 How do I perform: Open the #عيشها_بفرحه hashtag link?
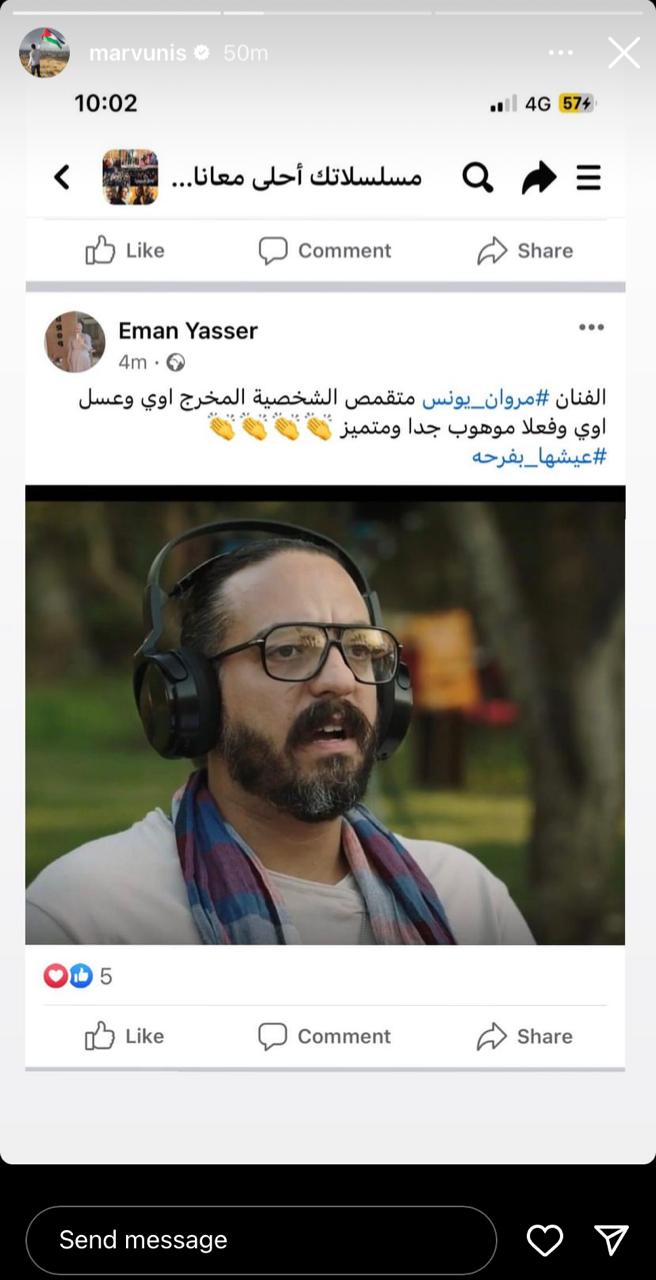(x=540, y=457)
